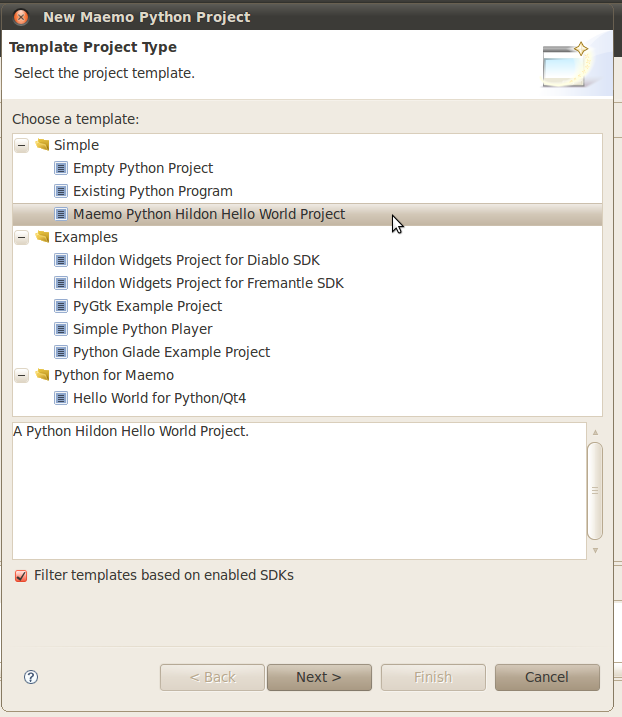Select the Python Glade Example Project template
Image resolution: width=622 pixels, height=717 pixels.
pos(172,353)
